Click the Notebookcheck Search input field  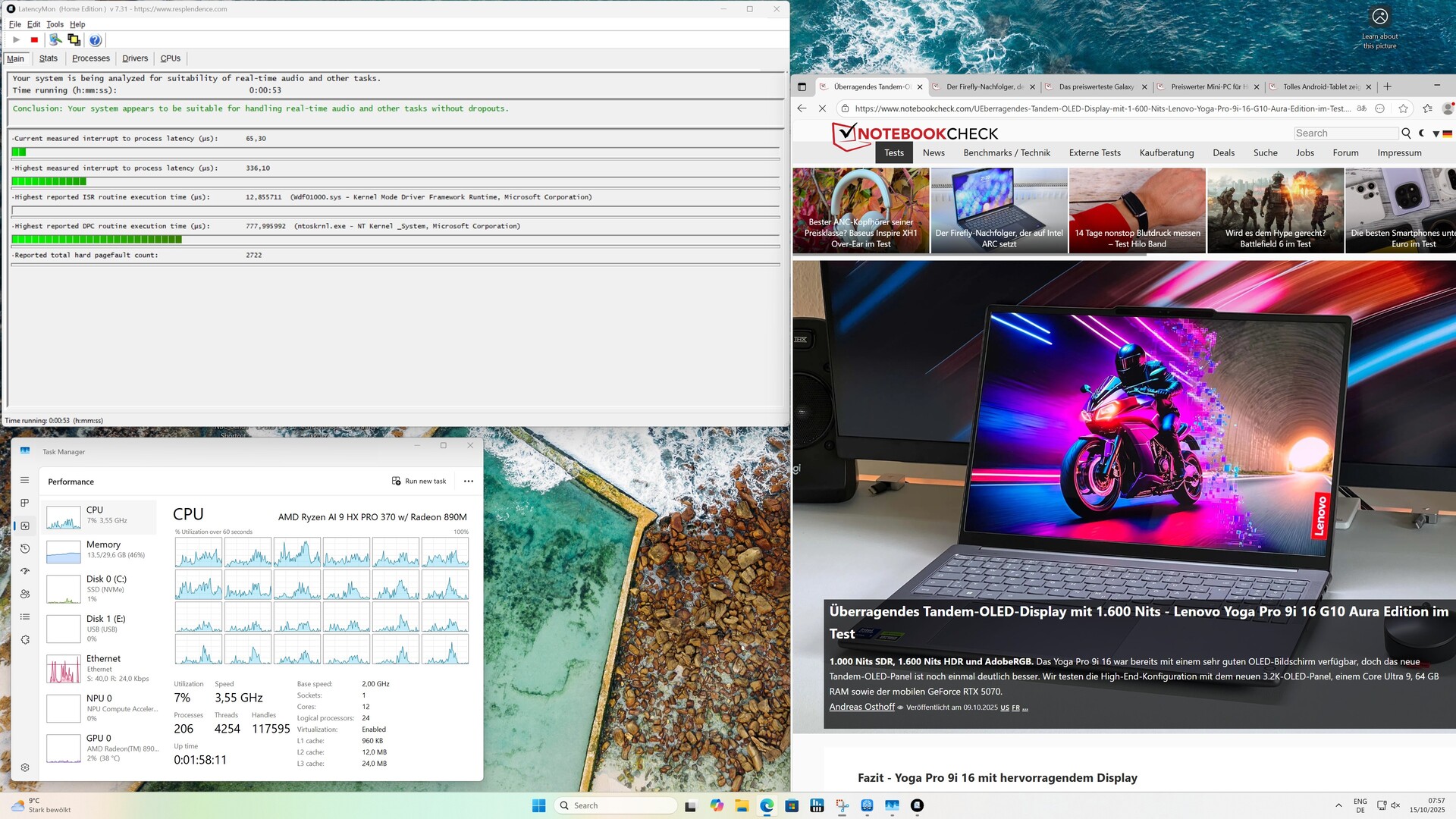coord(1345,133)
